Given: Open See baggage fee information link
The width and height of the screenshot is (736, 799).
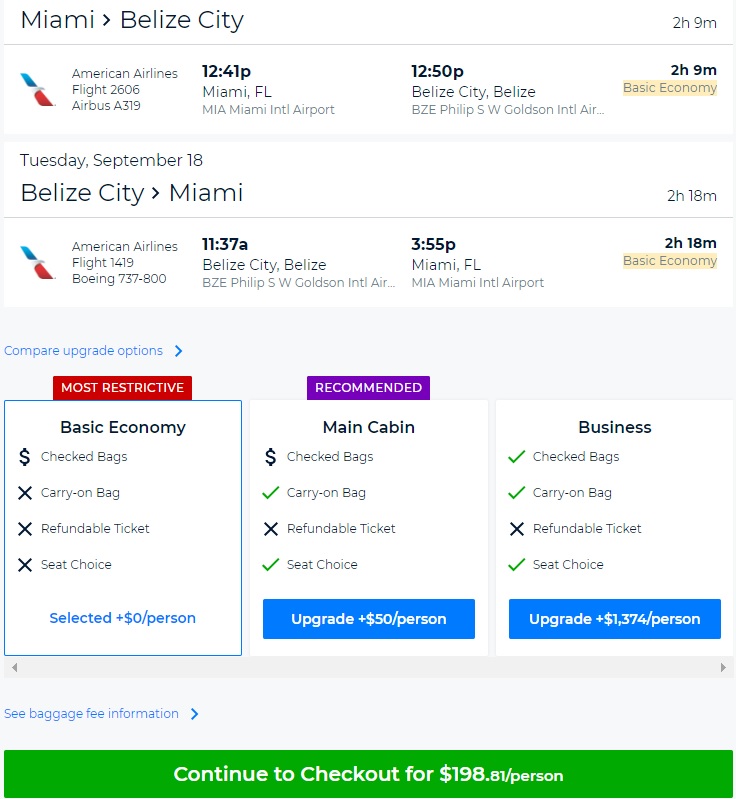Looking at the screenshot, I should click(91, 714).
